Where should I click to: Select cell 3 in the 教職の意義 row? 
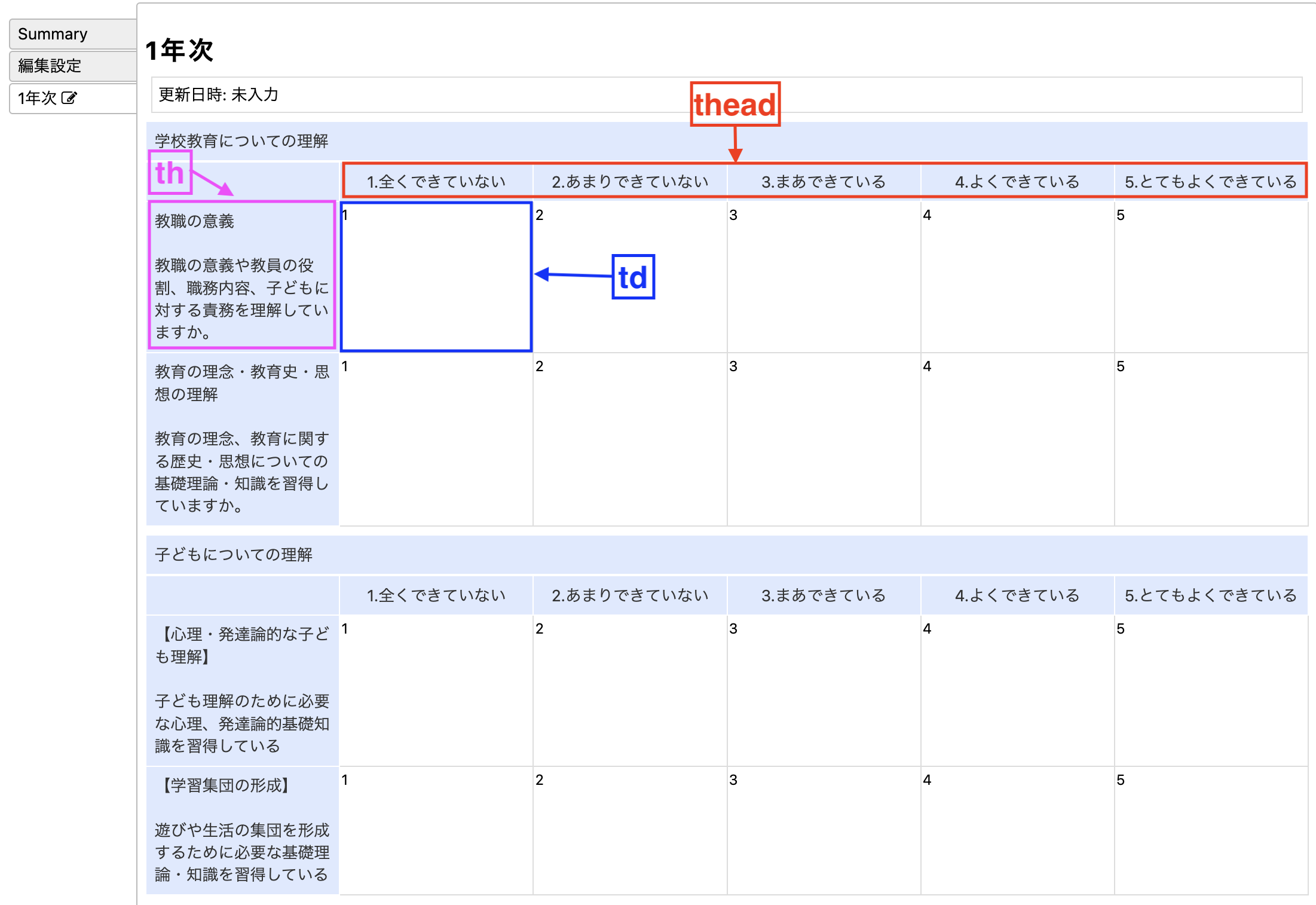824,277
